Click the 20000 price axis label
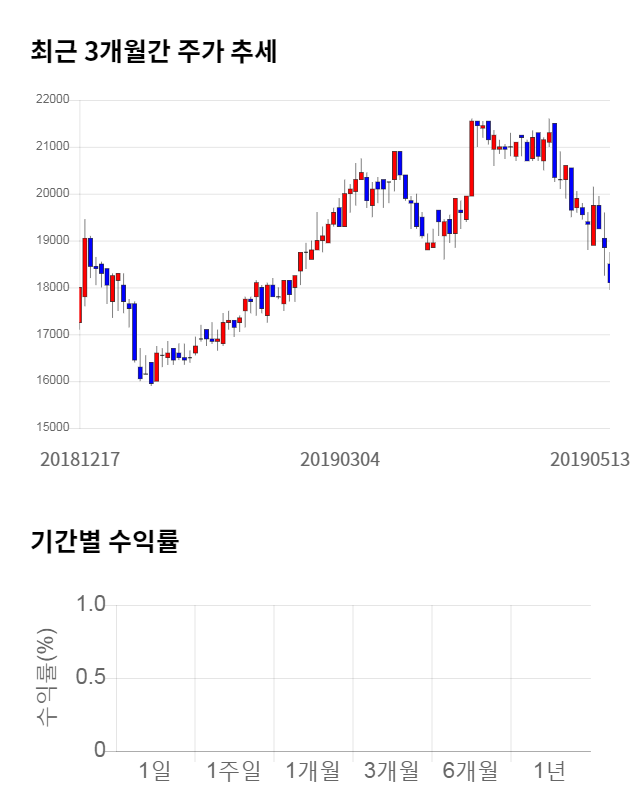Image resolution: width=640 pixels, height=810 pixels. 52,194
